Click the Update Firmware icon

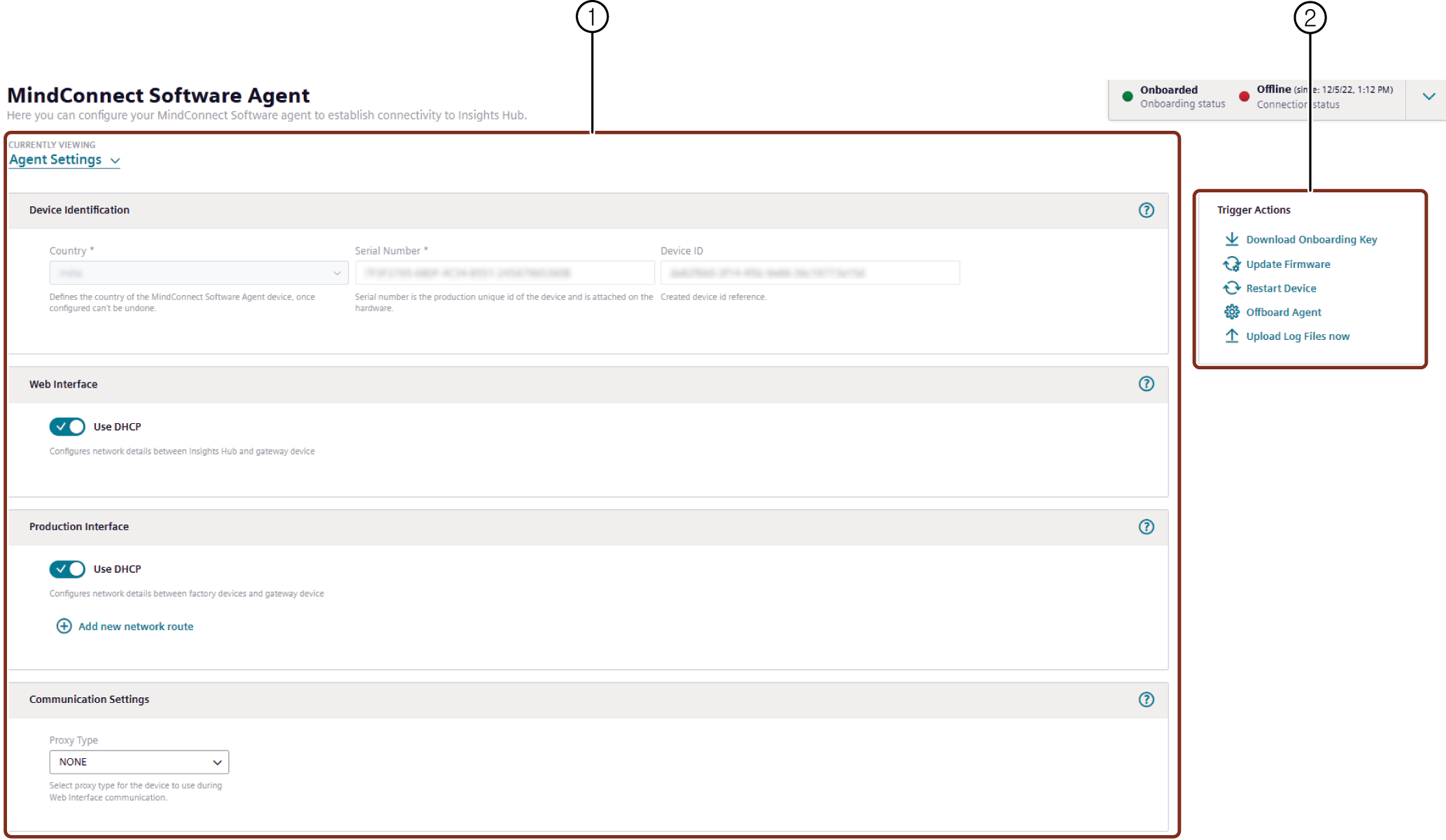pyautogui.click(x=1232, y=264)
